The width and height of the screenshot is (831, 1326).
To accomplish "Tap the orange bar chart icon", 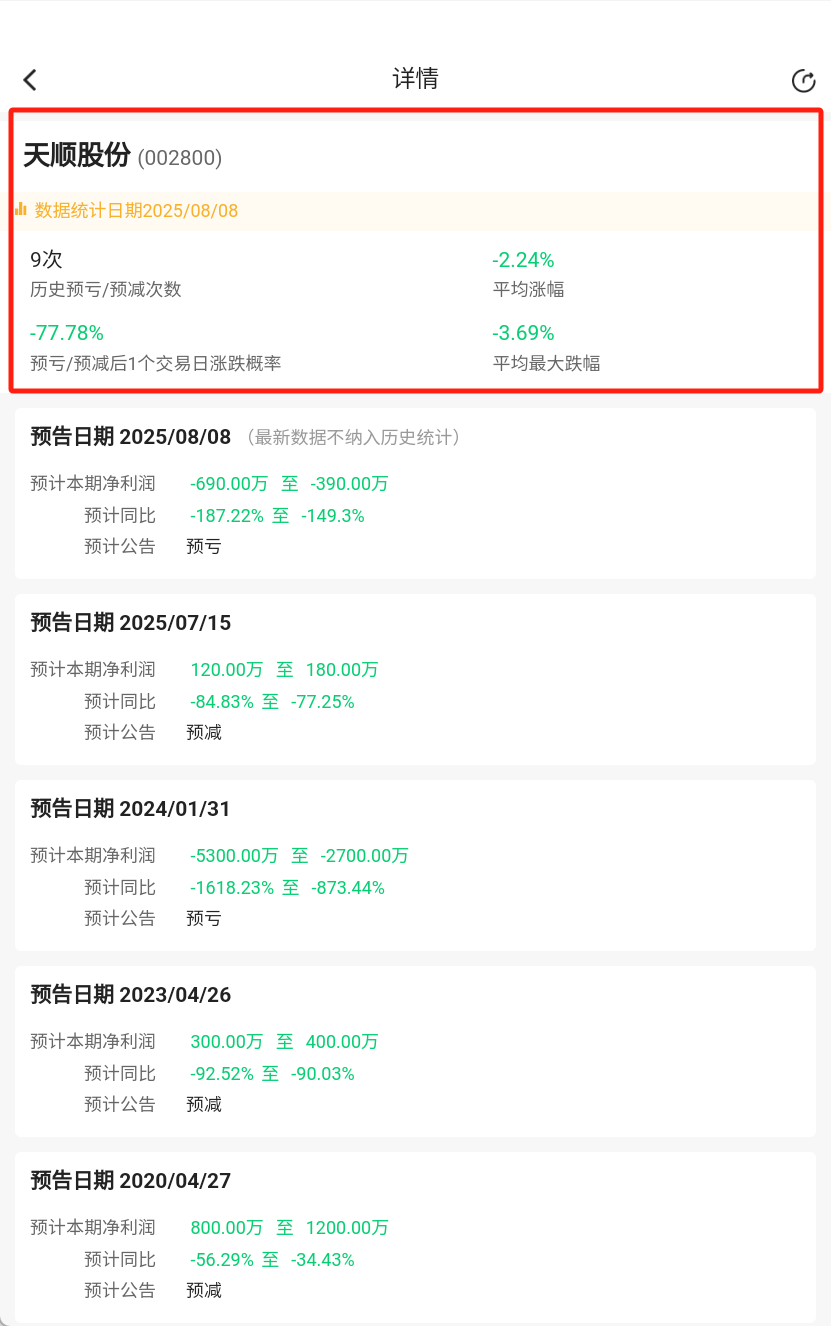I will coord(20,209).
